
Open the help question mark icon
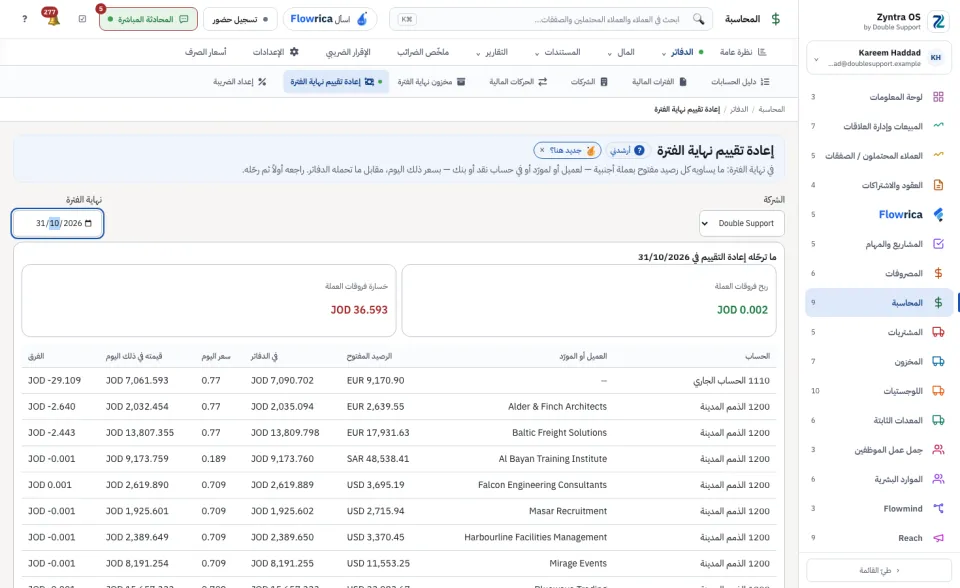pyautogui.click(x=24, y=19)
